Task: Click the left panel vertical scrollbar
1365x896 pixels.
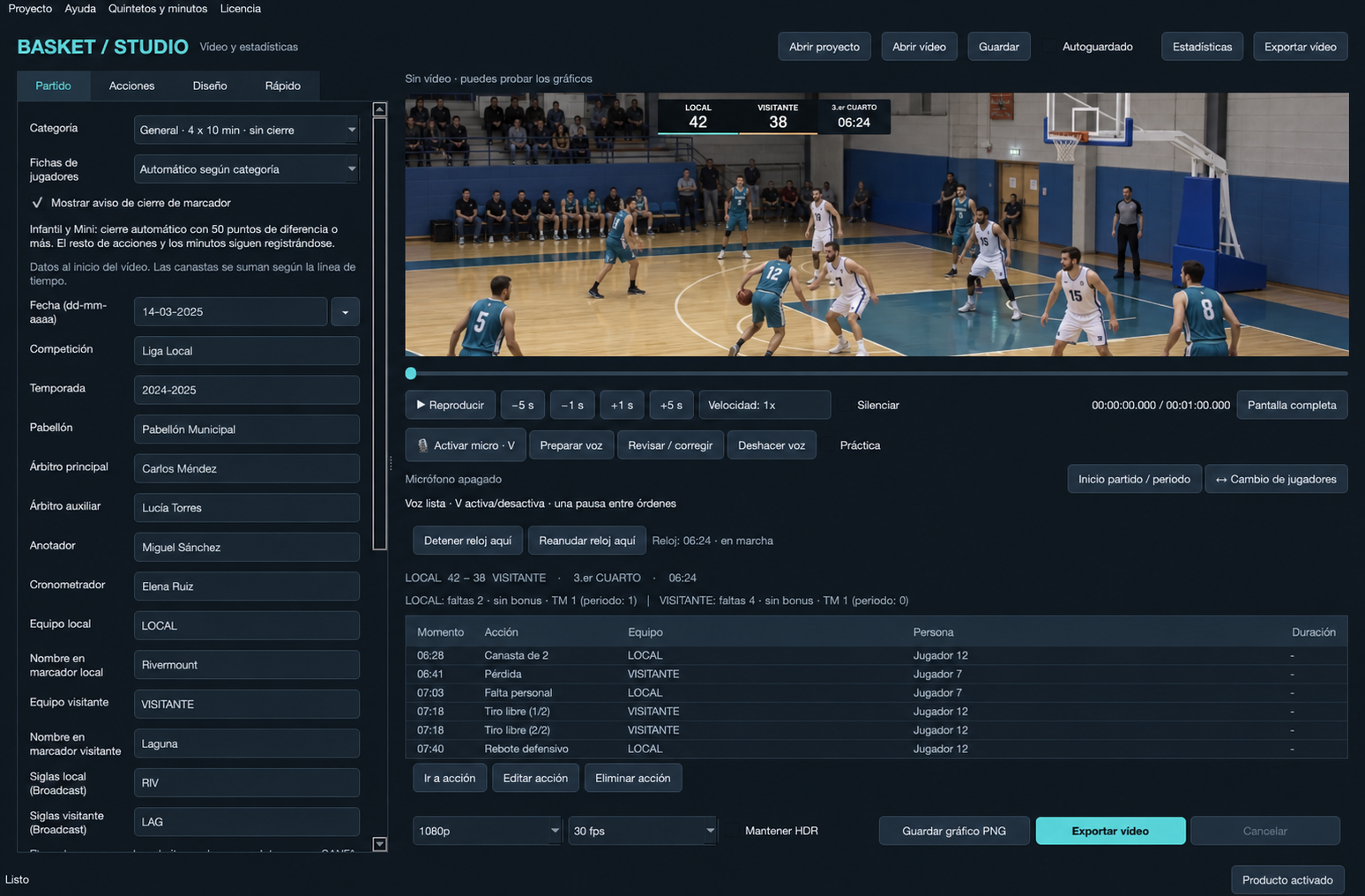Action: coord(380,333)
